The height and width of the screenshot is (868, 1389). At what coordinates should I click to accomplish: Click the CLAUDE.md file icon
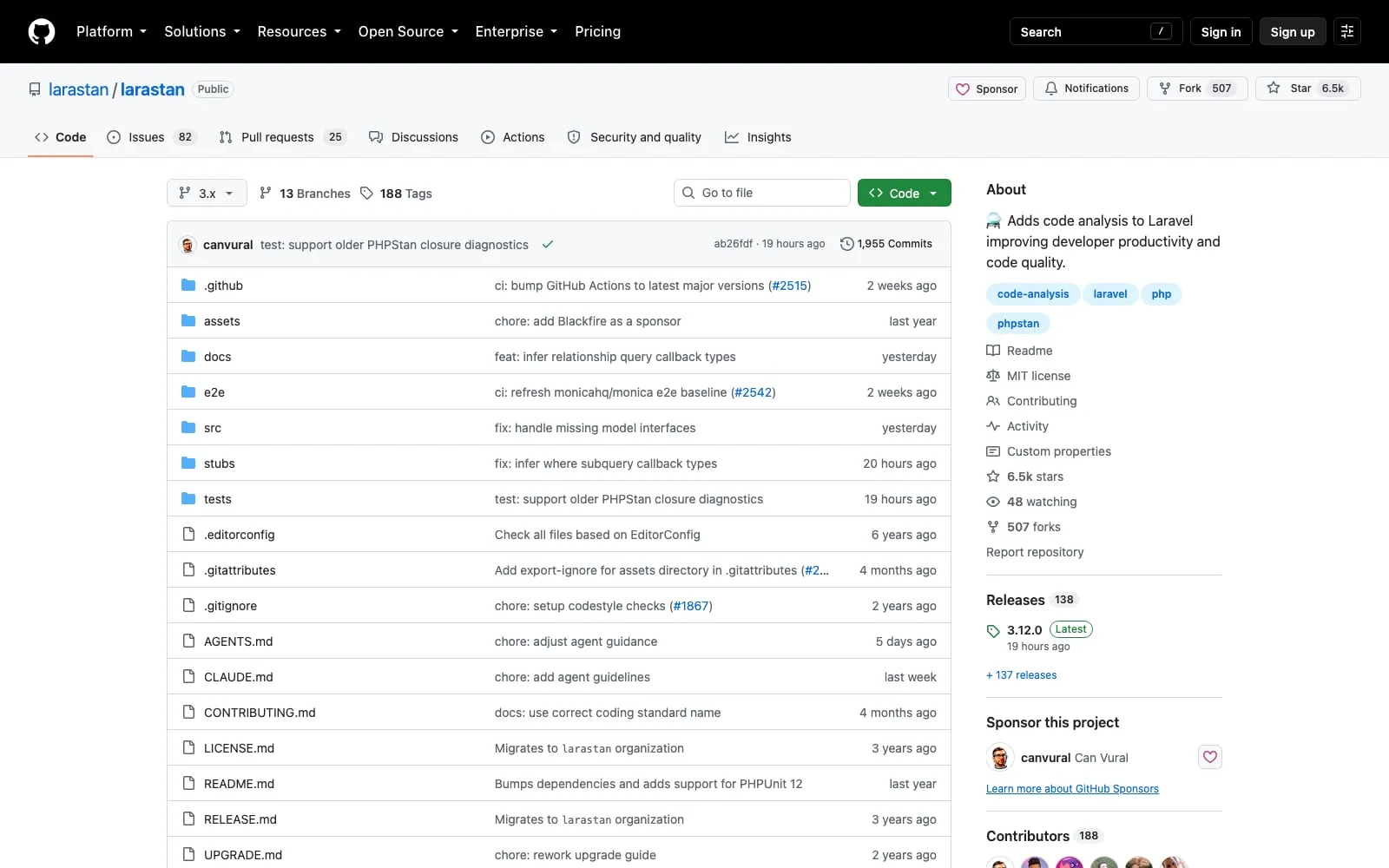coord(188,676)
